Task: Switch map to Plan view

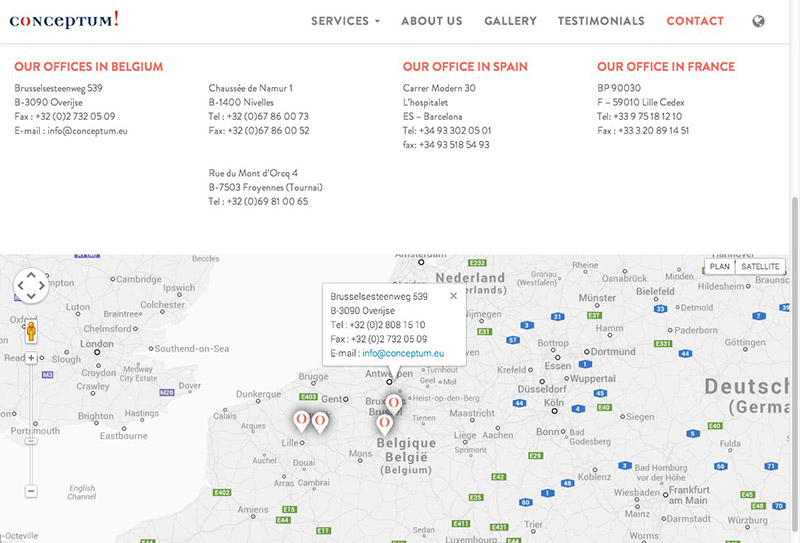Action: pyautogui.click(x=719, y=266)
